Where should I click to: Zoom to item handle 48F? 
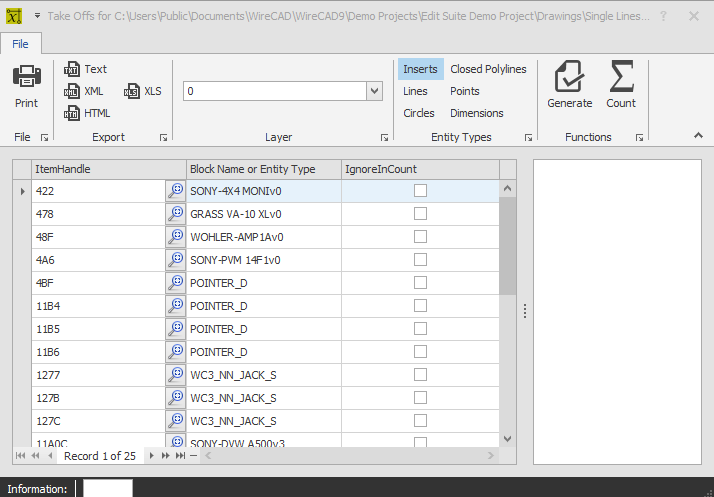175,237
